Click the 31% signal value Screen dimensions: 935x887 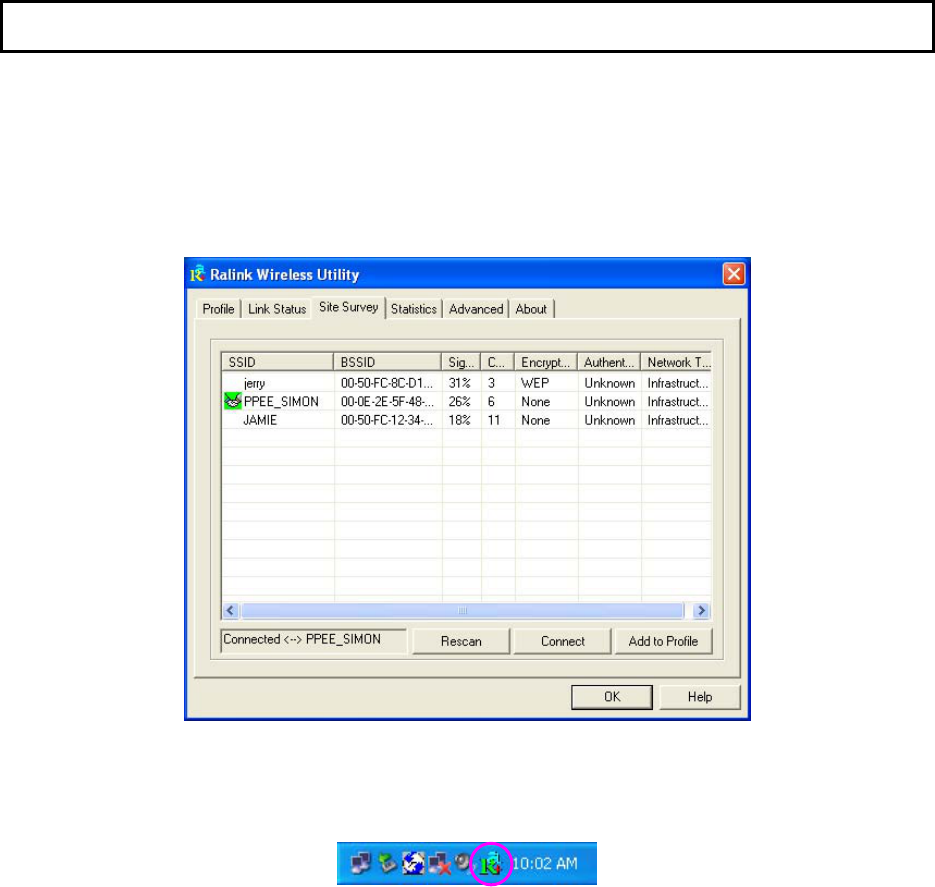point(459,383)
